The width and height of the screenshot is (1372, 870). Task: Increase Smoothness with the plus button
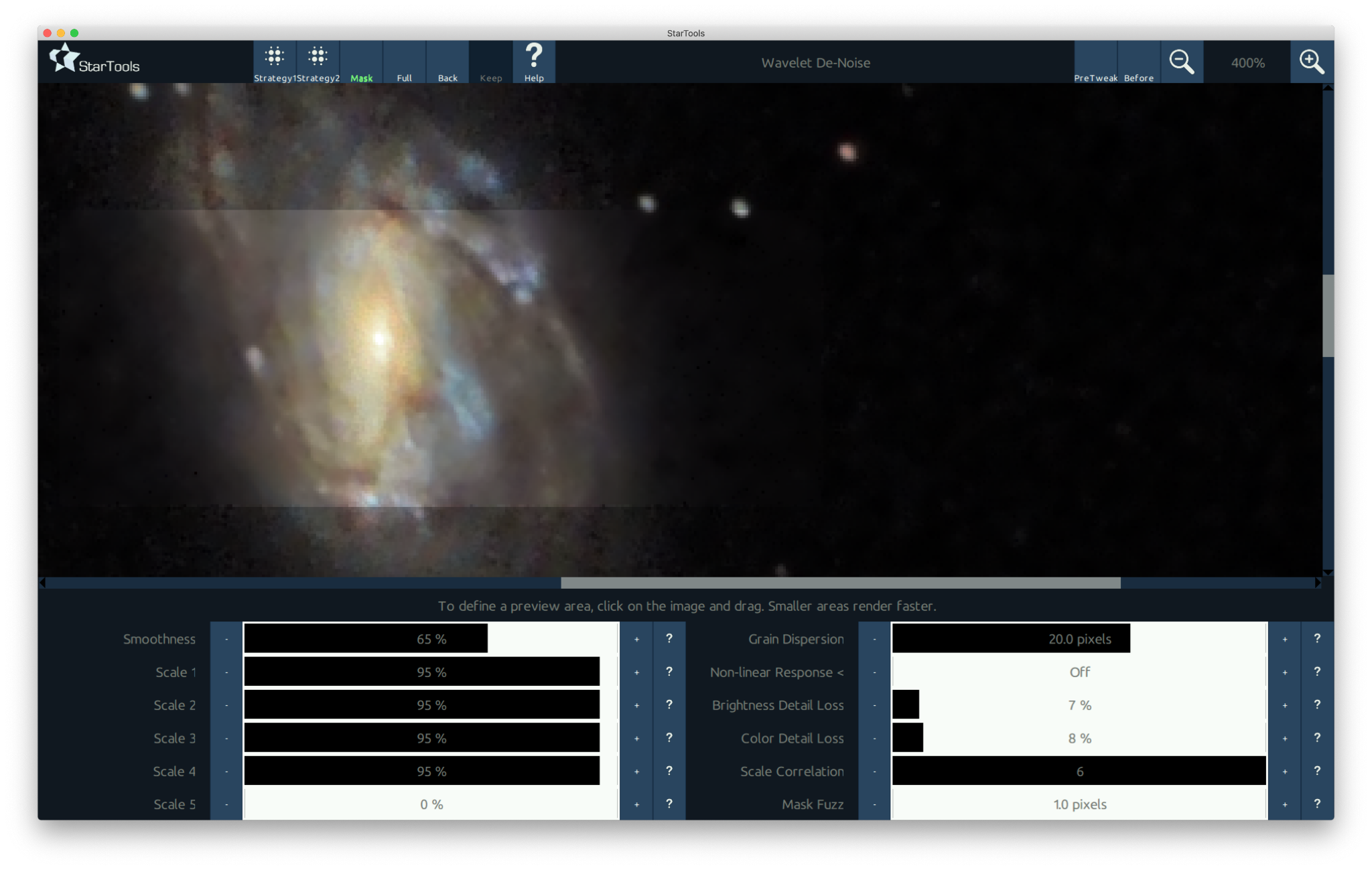click(x=636, y=638)
